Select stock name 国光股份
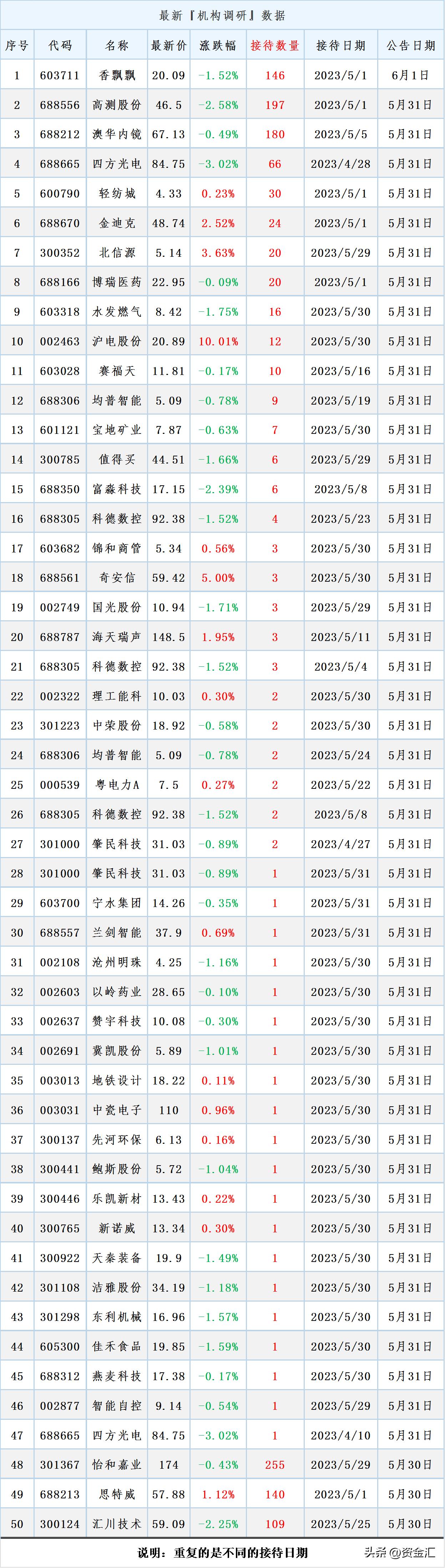The height and width of the screenshot is (1568, 445). (x=117, y=607)
